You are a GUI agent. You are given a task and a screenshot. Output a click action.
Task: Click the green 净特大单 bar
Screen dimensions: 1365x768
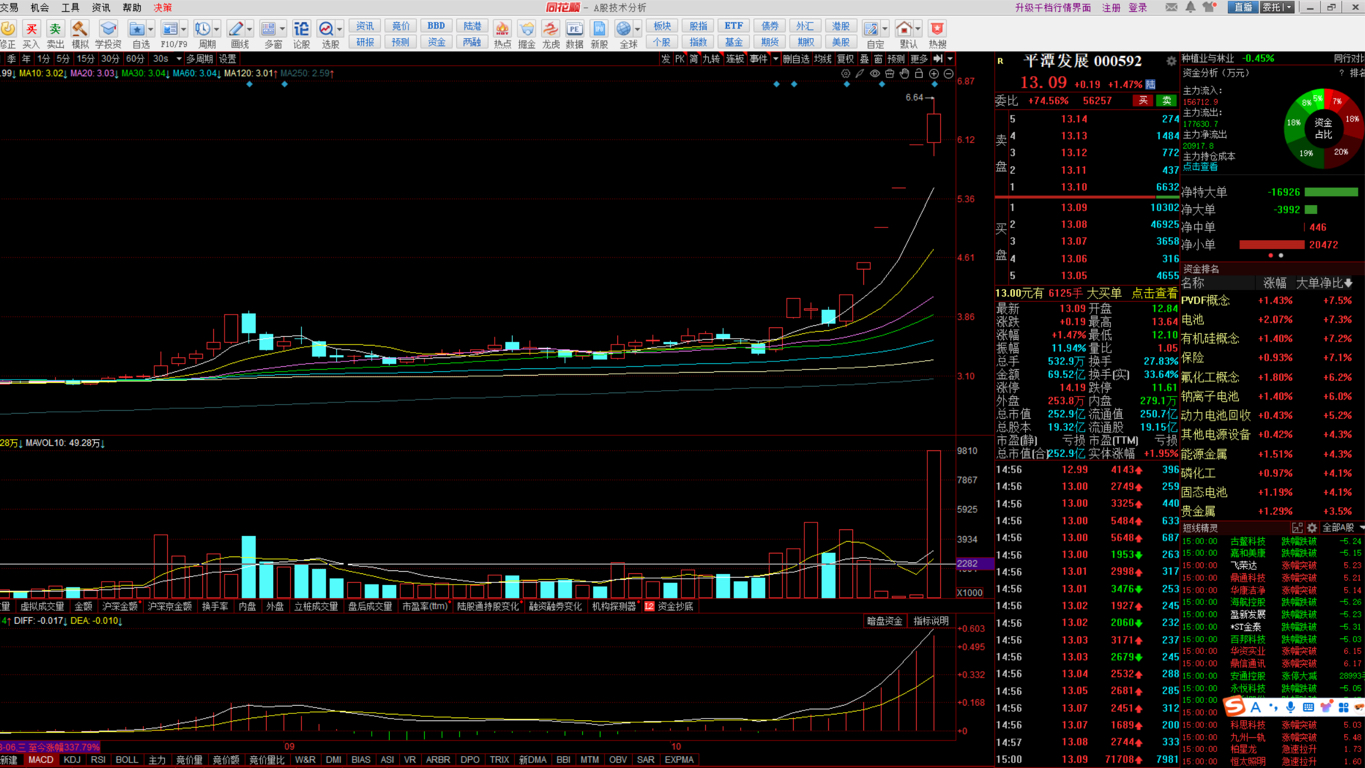[x=1331, y=192]
